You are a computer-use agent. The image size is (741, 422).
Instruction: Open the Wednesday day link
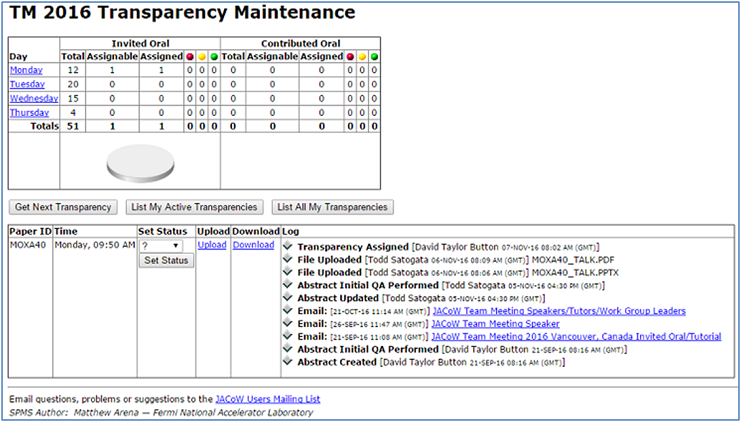[34, 99]
